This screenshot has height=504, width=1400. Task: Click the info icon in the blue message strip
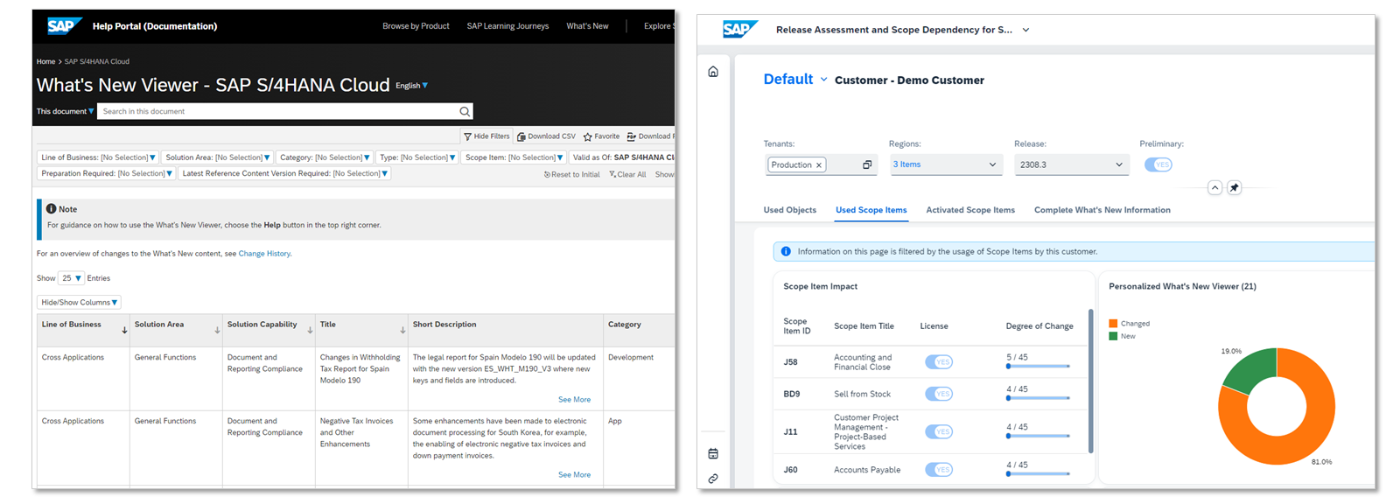pyautogui.click(x=786, y=252)
